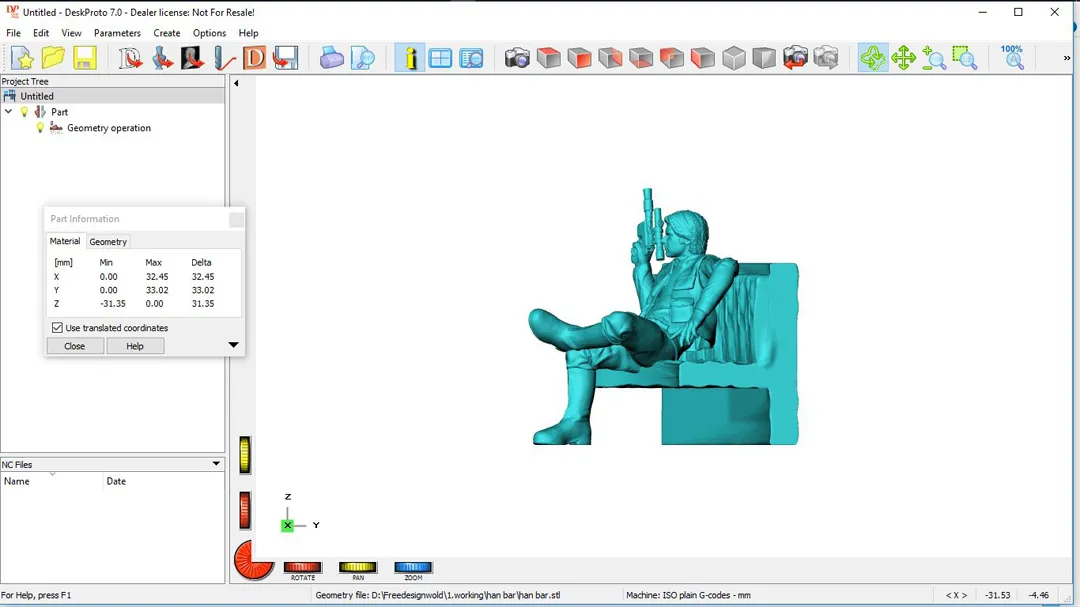Click the horizontal red ROTATE thumbwheel
This screenshot has height=607, width=1080.
(x=302, y=567)
